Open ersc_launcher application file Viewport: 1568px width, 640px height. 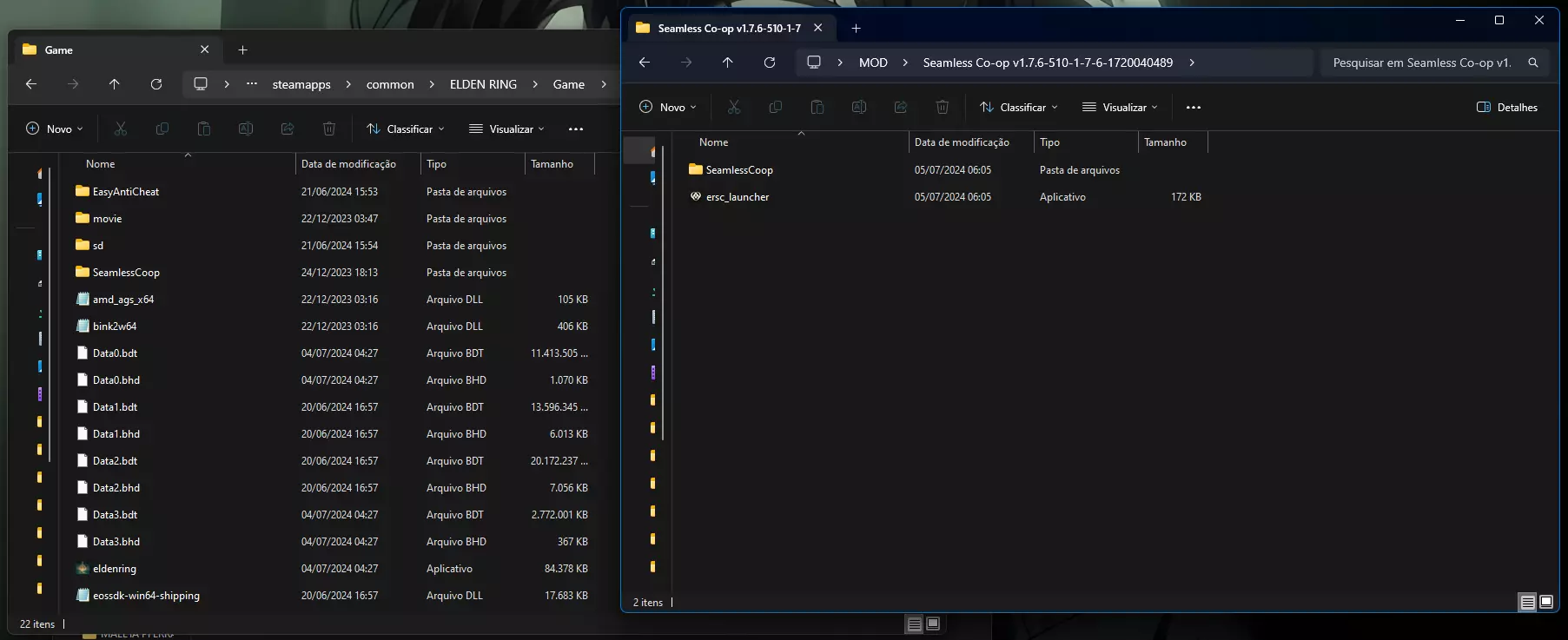pos(737,197)
